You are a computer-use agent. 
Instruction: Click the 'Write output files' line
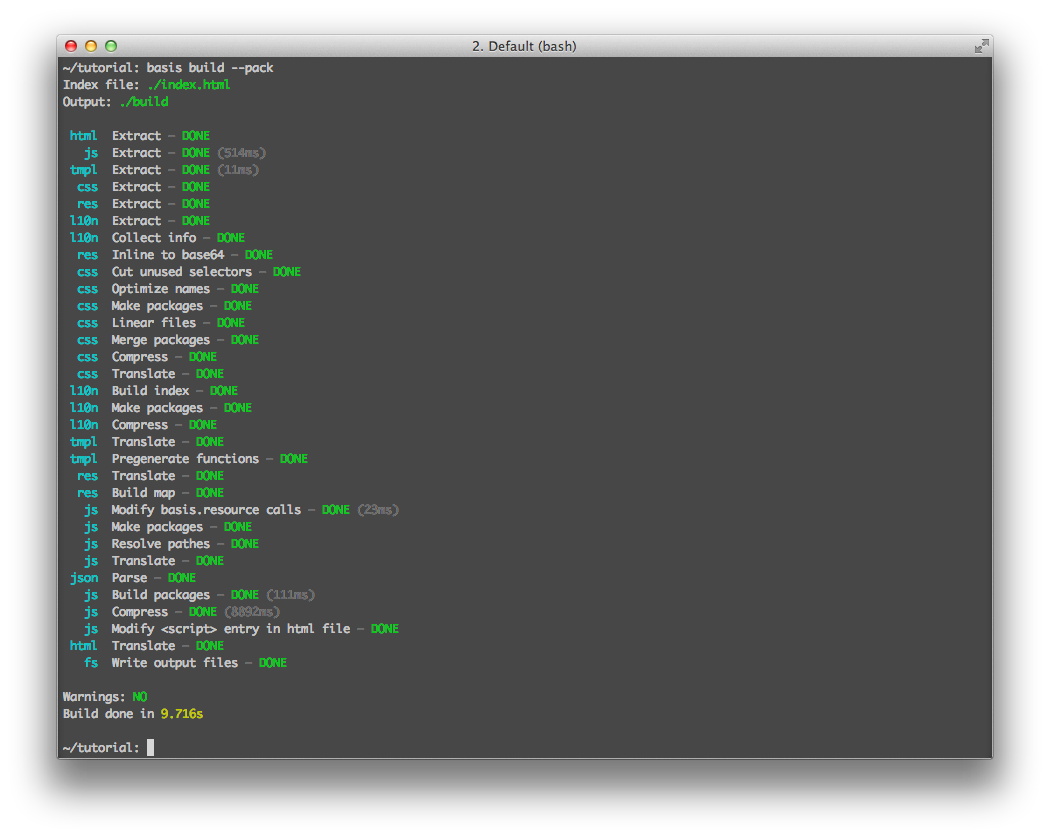point(185,663)
